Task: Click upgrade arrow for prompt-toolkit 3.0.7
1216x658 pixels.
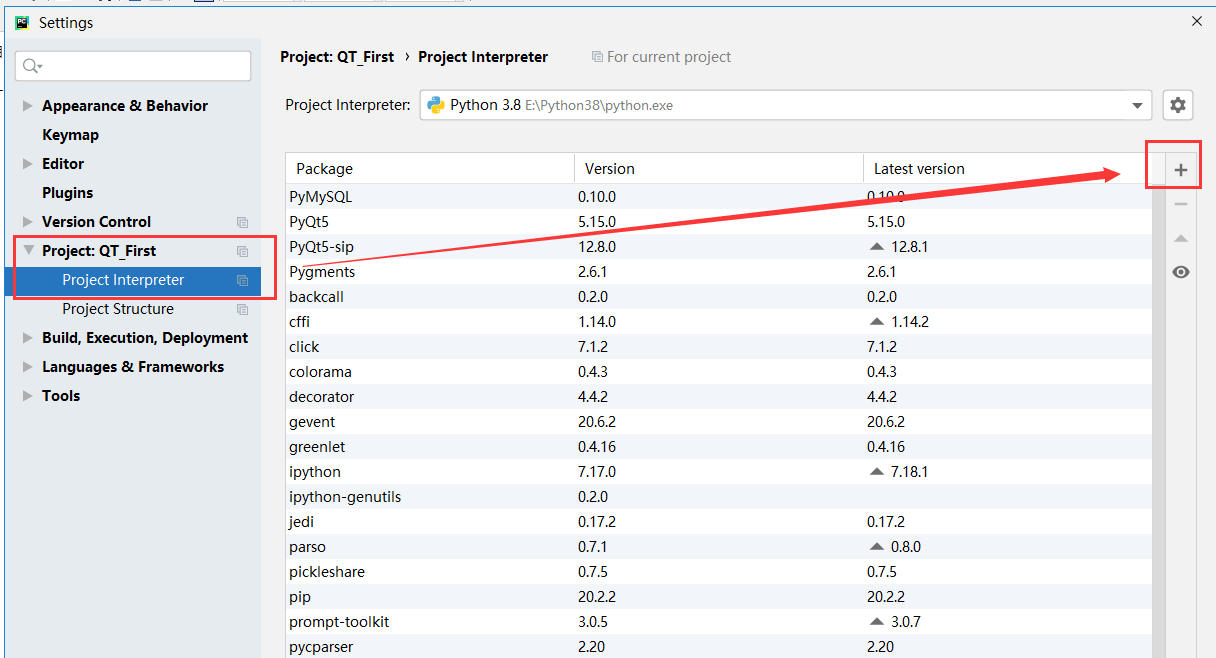Action: [x=877, y=622]
